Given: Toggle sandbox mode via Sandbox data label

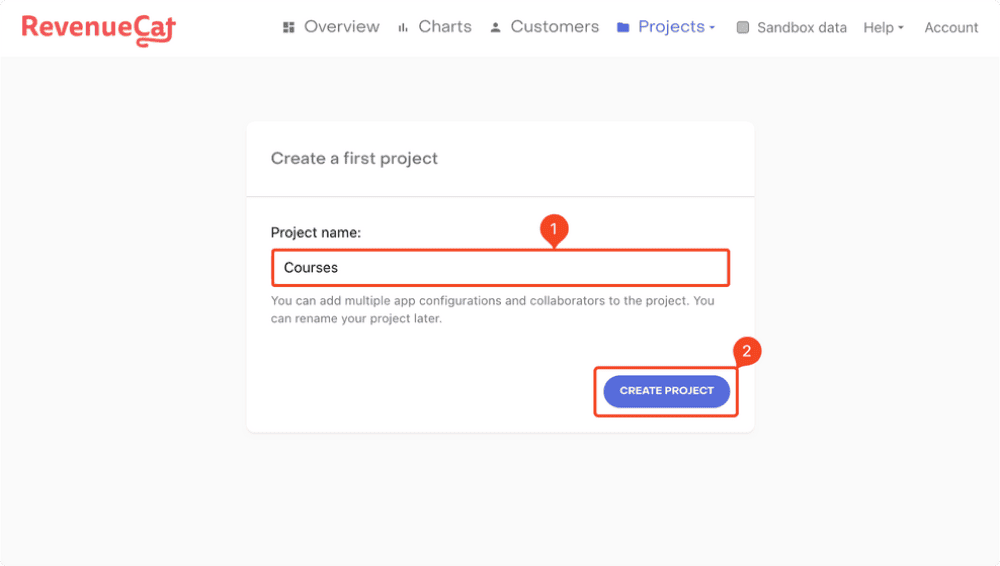Looking at the screenshot, I should click(x=801, y=28).
